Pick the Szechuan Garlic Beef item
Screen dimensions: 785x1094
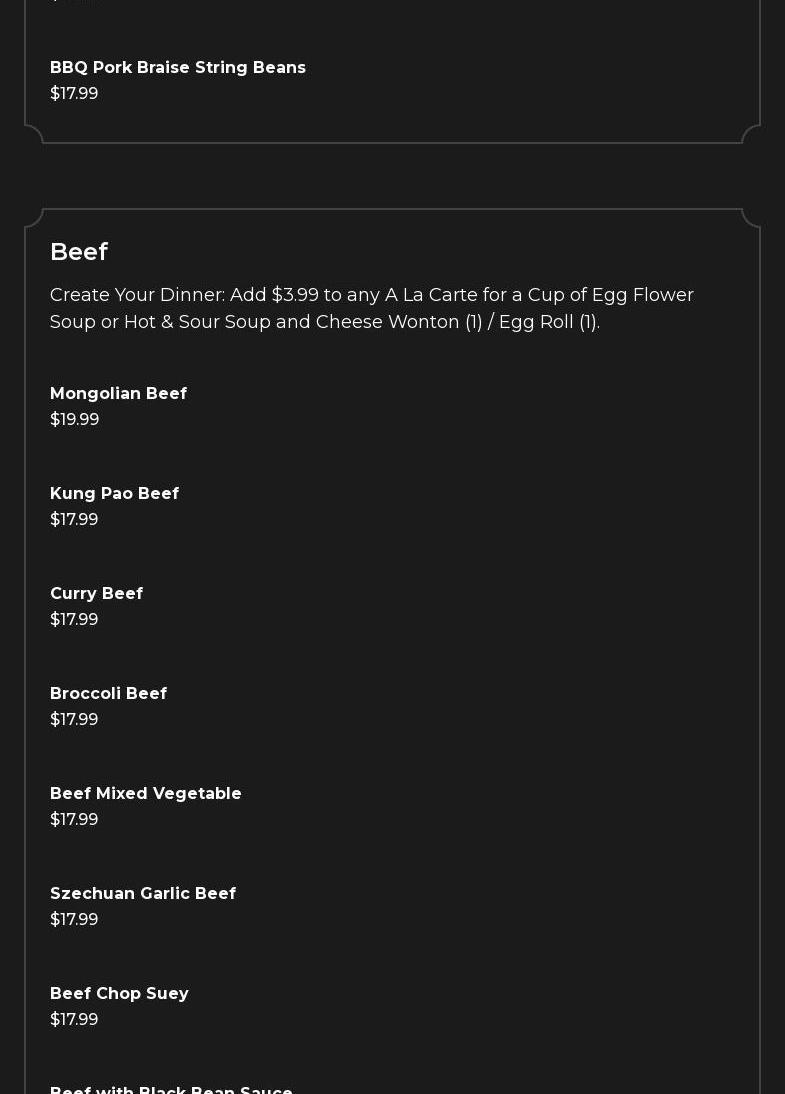point(143,893)
